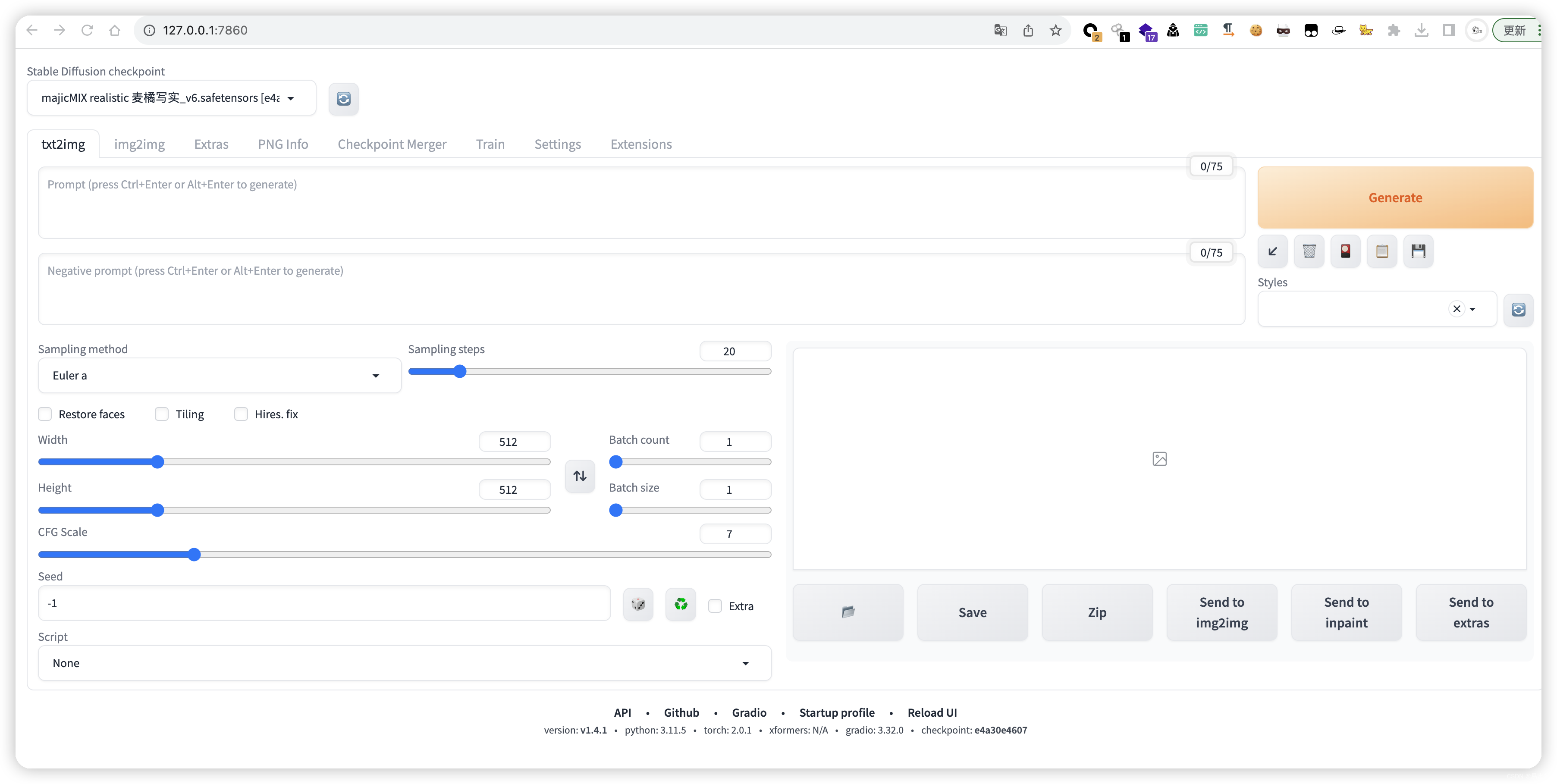Click the cookie extension icon

[1256, 30]
